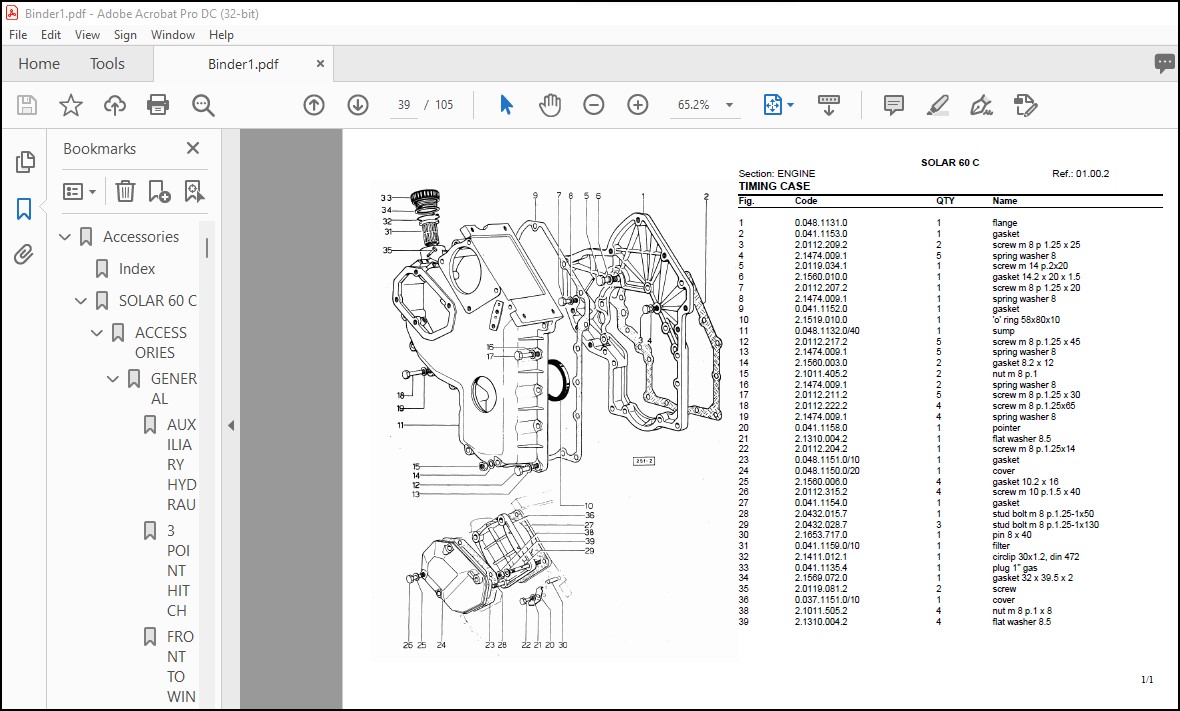
Task: Go to the next page arrow
Action: tap(357, 105)
